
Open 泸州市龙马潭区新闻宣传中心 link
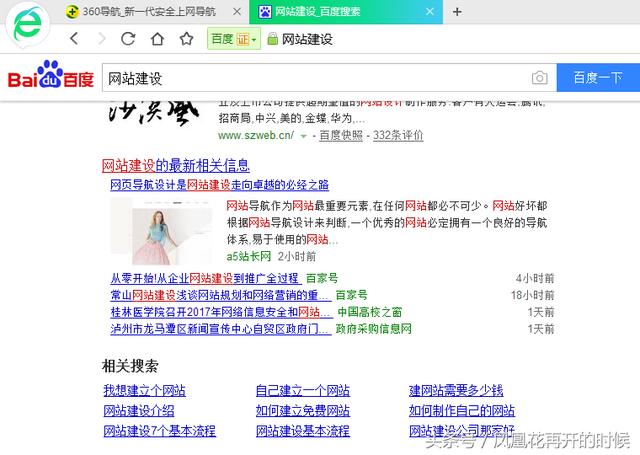220,329
